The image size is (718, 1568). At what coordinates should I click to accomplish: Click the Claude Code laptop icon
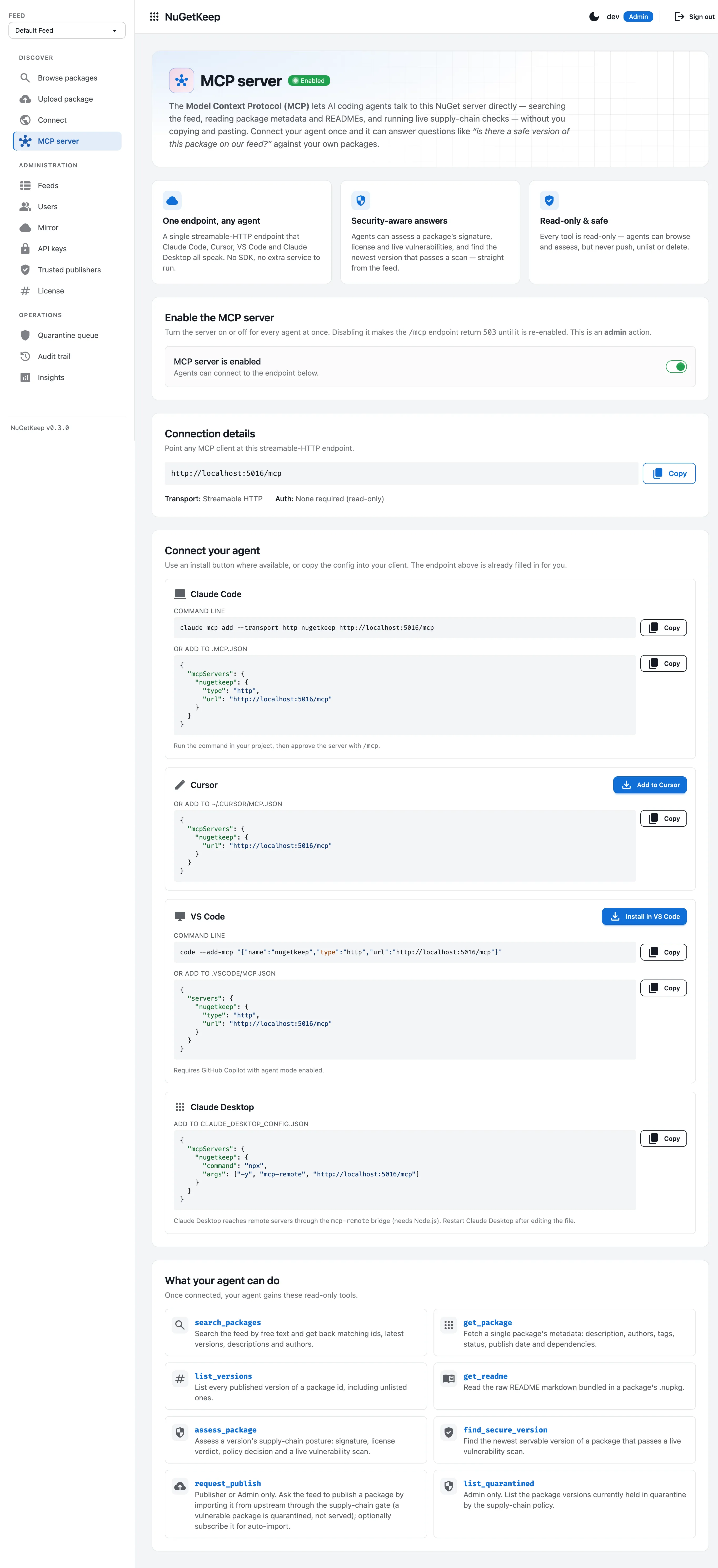click(x=180, y=594)
